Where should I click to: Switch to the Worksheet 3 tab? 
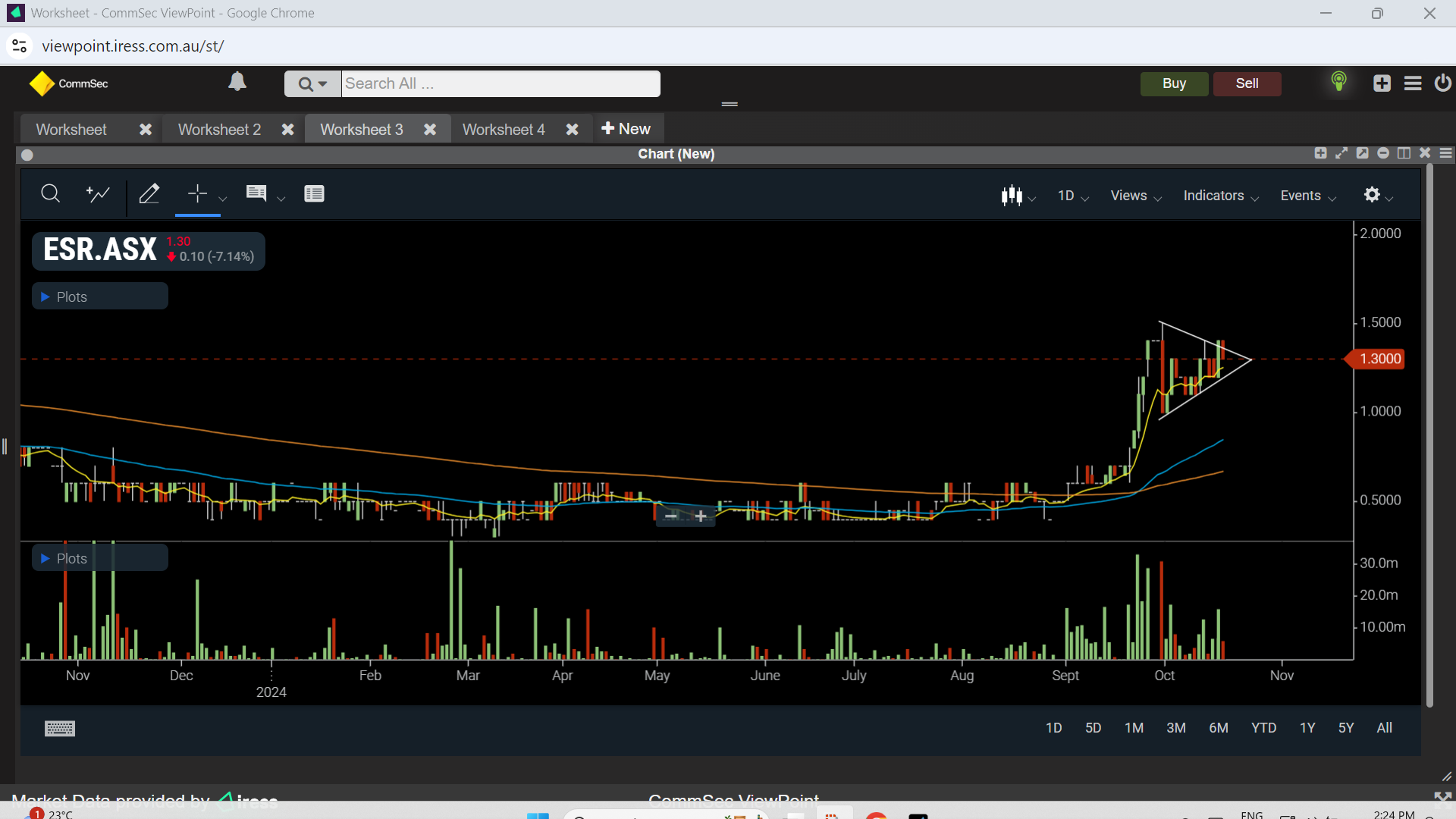coord(362,130)
